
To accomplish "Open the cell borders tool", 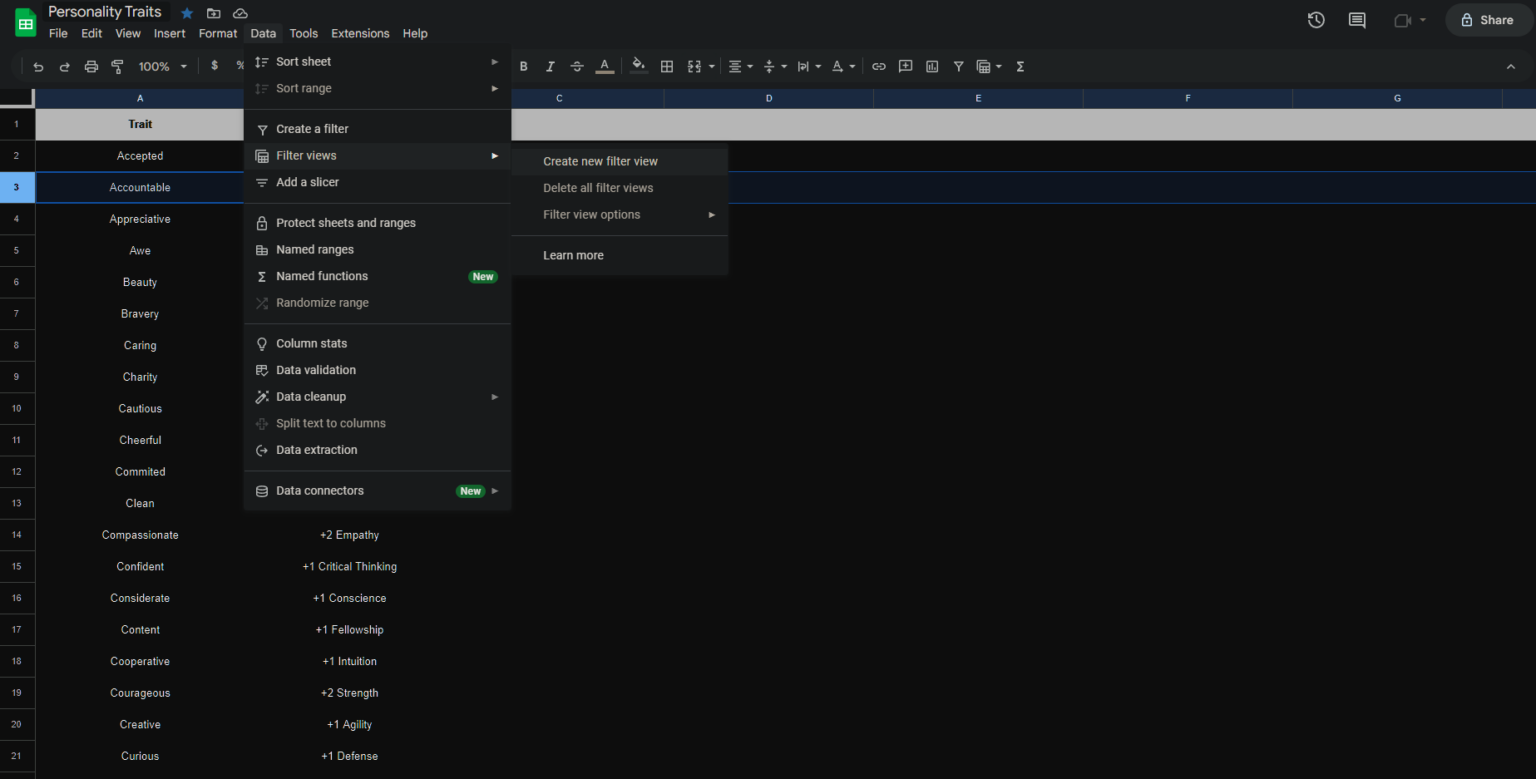I will coord(667,67).
